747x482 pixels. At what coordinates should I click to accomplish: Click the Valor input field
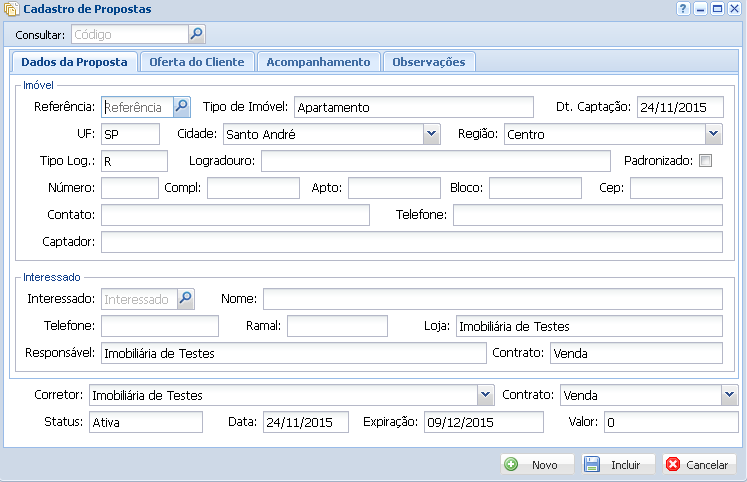coord(670,422)
